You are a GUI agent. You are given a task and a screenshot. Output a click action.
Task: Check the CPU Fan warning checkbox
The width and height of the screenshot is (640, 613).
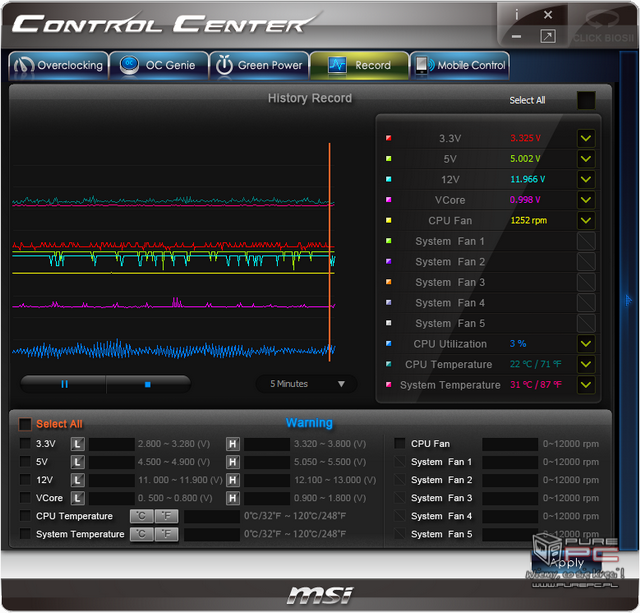(400, 443)
